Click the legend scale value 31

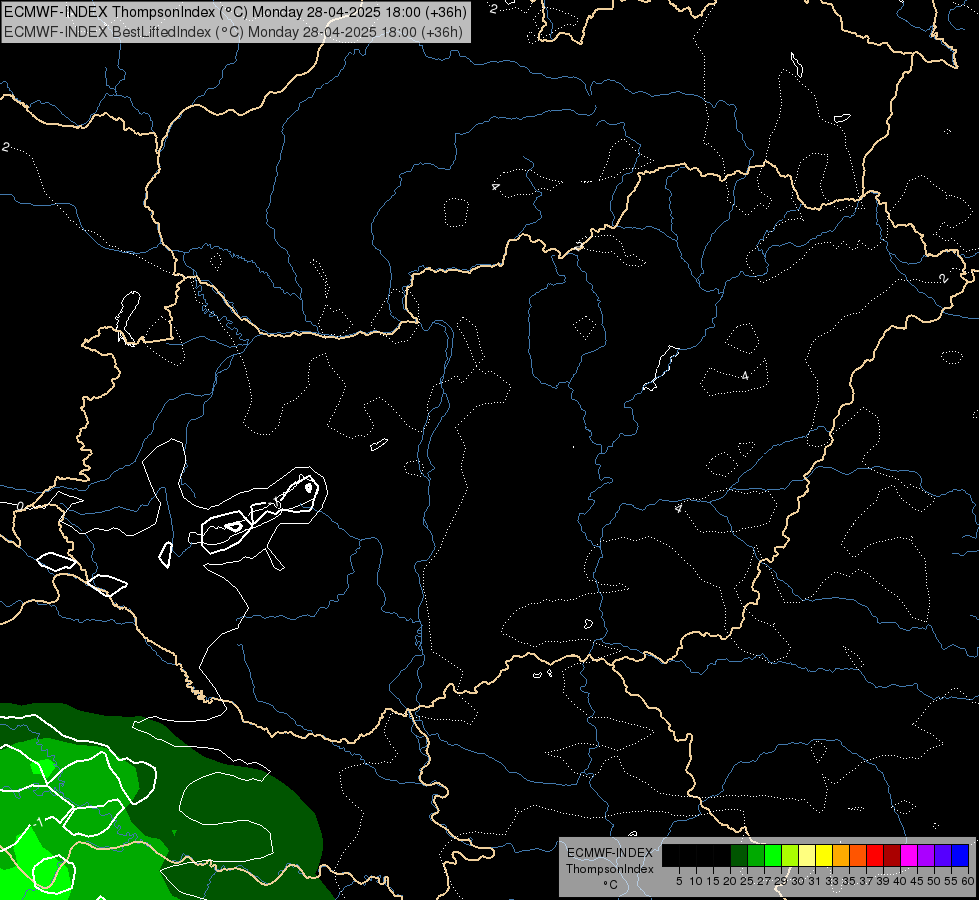coord(815,881)
